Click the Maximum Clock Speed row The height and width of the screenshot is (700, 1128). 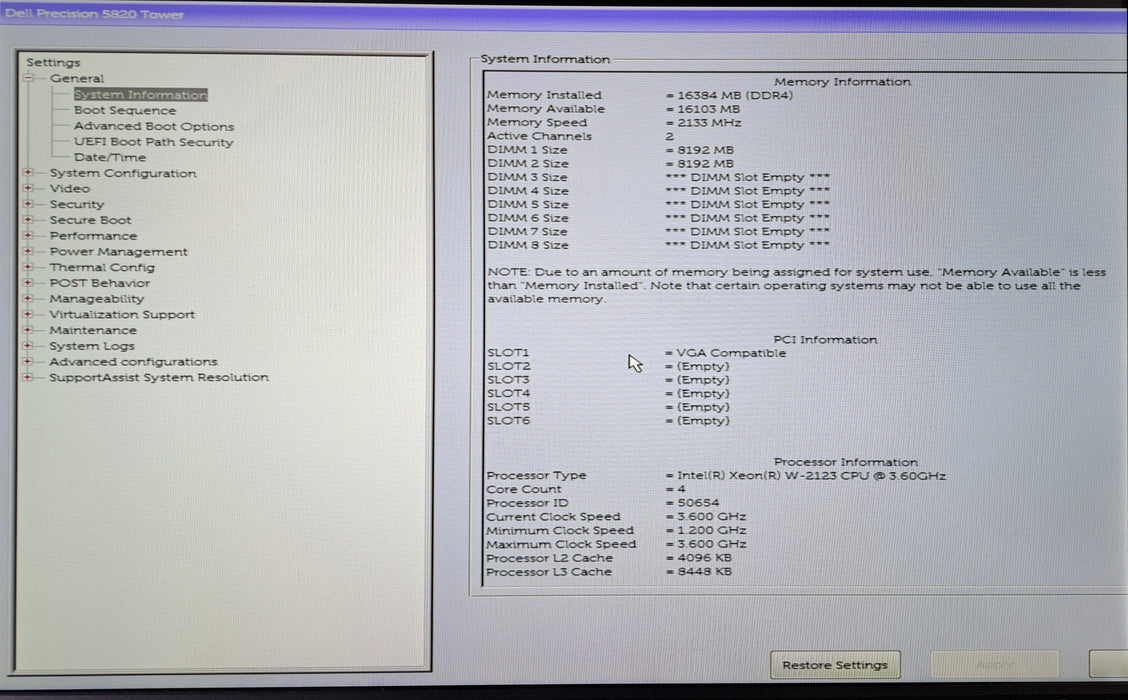tap(616, 544)
